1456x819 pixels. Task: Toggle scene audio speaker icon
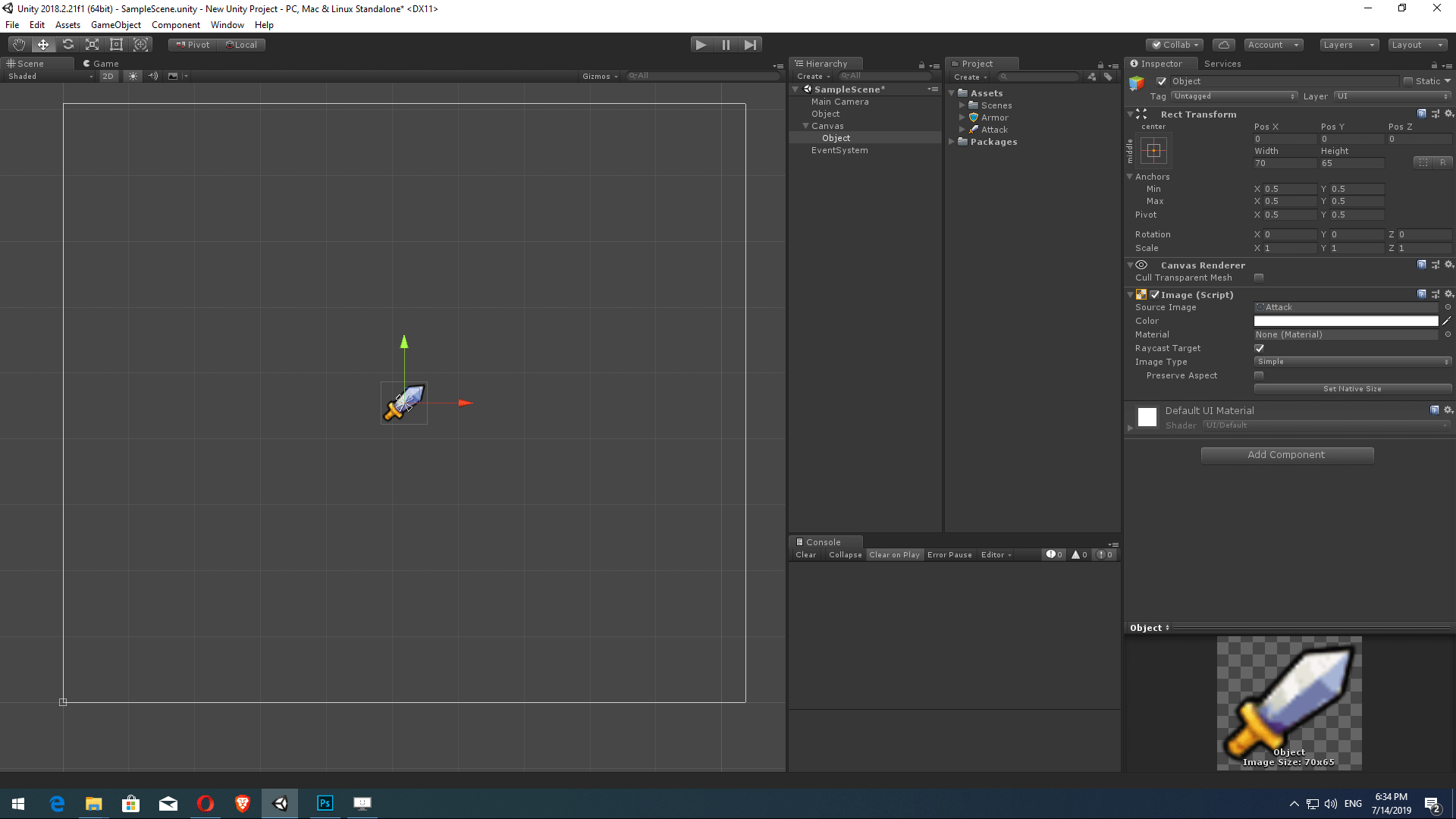pos(153,76)
